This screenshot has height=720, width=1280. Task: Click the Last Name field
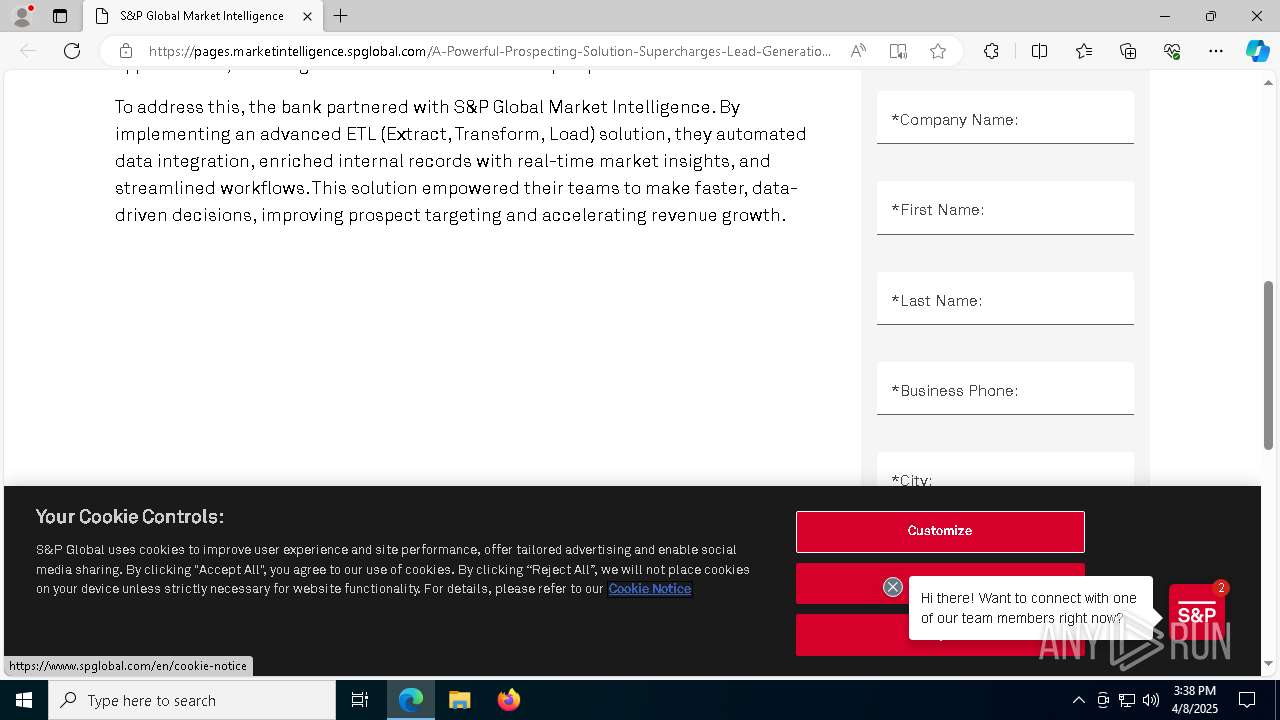(1005, 299)
